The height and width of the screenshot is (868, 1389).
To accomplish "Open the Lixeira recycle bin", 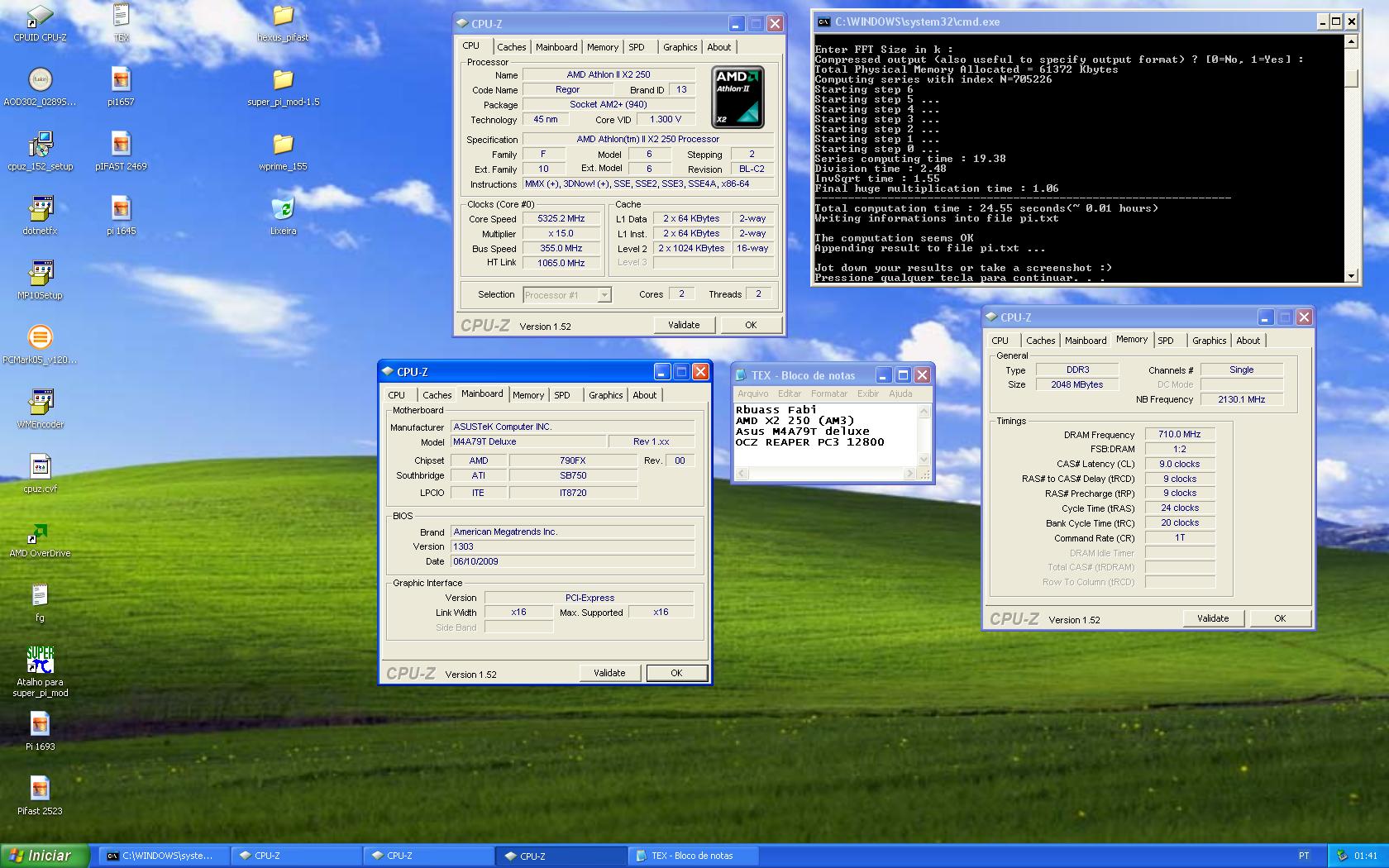I will point(283,216).
